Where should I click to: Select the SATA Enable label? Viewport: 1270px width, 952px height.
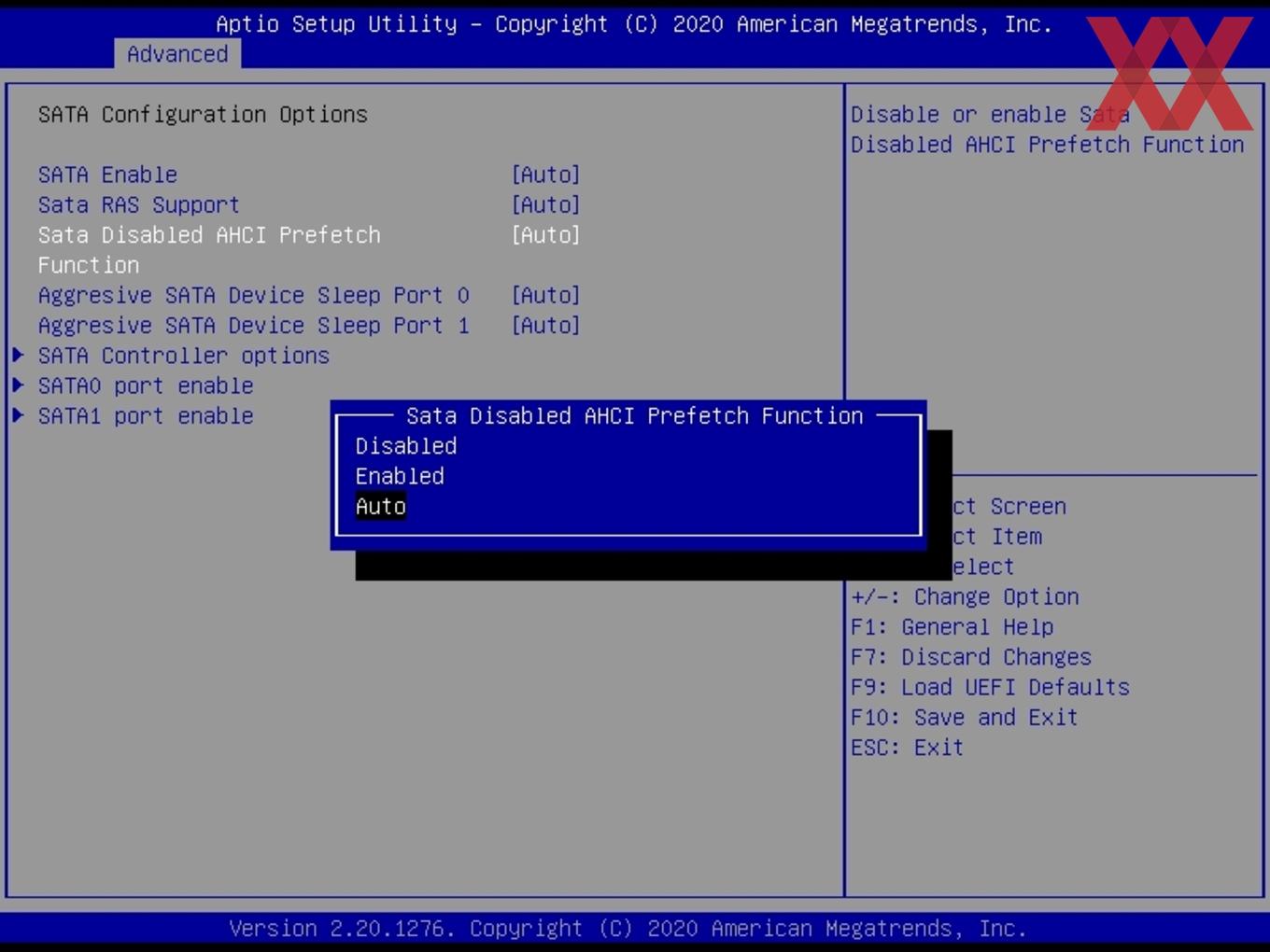pyautogui.click(x=107, y=175)
